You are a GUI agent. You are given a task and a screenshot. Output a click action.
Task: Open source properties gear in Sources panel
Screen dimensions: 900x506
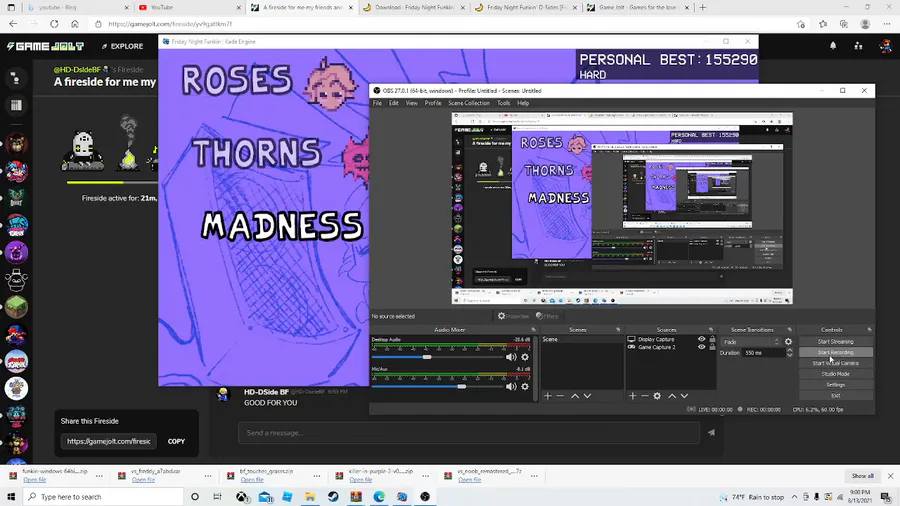[657, 396]
